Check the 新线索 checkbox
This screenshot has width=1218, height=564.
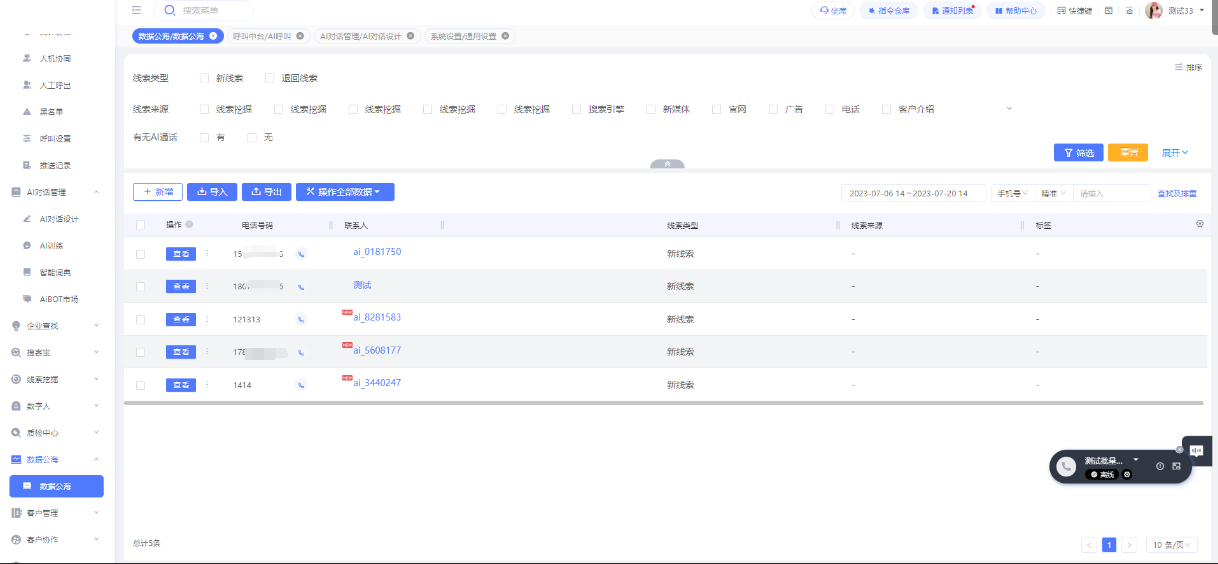click(x=205, y=78)
